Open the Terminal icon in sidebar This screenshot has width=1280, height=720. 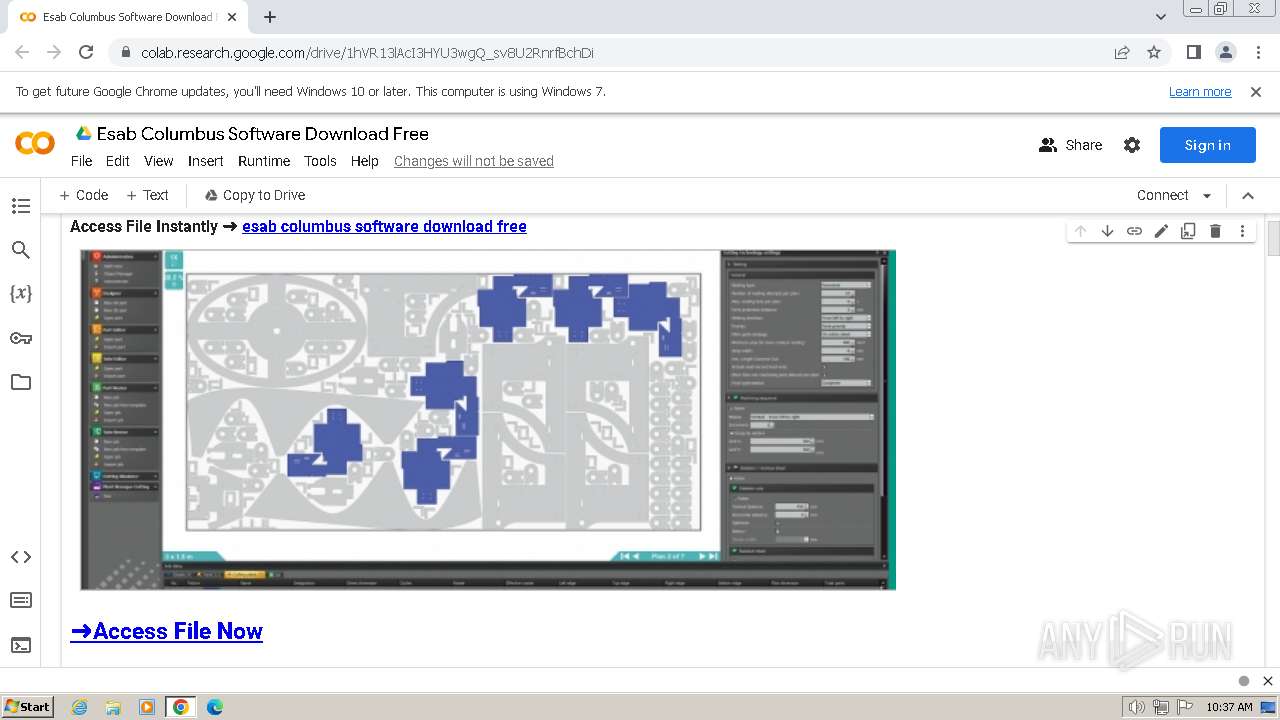21,645
